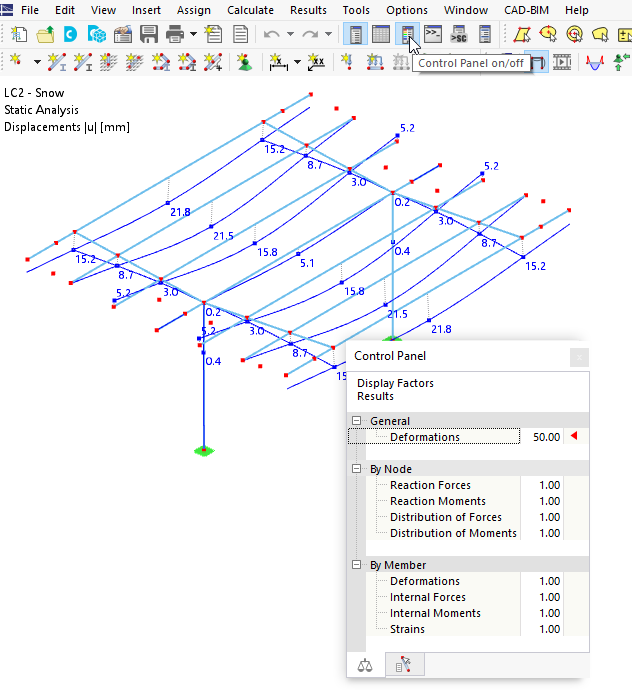Open the Calculate menu
The height and width of the screenshot is (690, 632).
pyautogui.click(x=250, y=10)
